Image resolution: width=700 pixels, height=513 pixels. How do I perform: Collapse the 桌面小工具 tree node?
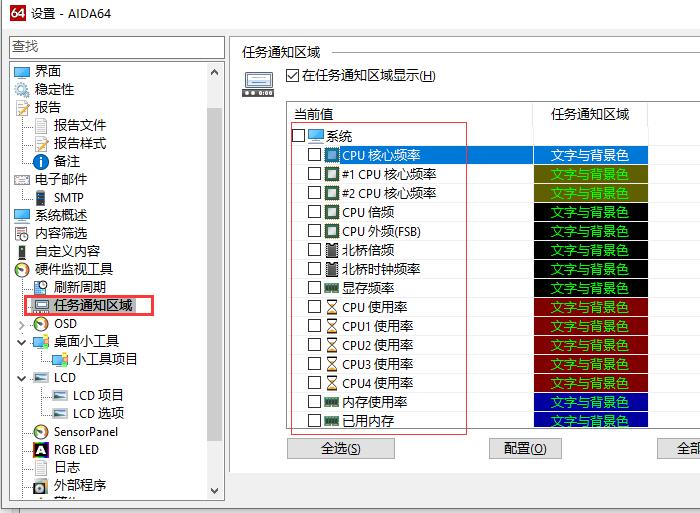point(21,342)
